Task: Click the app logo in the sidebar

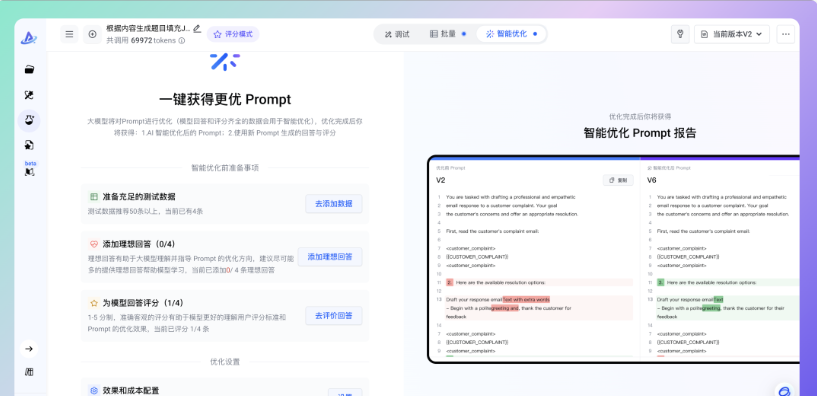Action: [x=29, y=38]
